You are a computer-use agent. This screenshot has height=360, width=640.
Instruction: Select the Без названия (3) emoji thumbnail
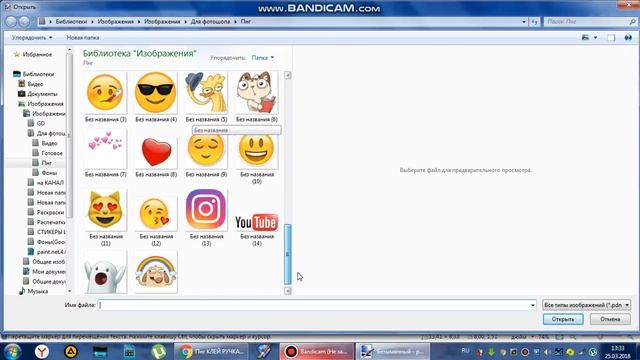pos(105,93)
